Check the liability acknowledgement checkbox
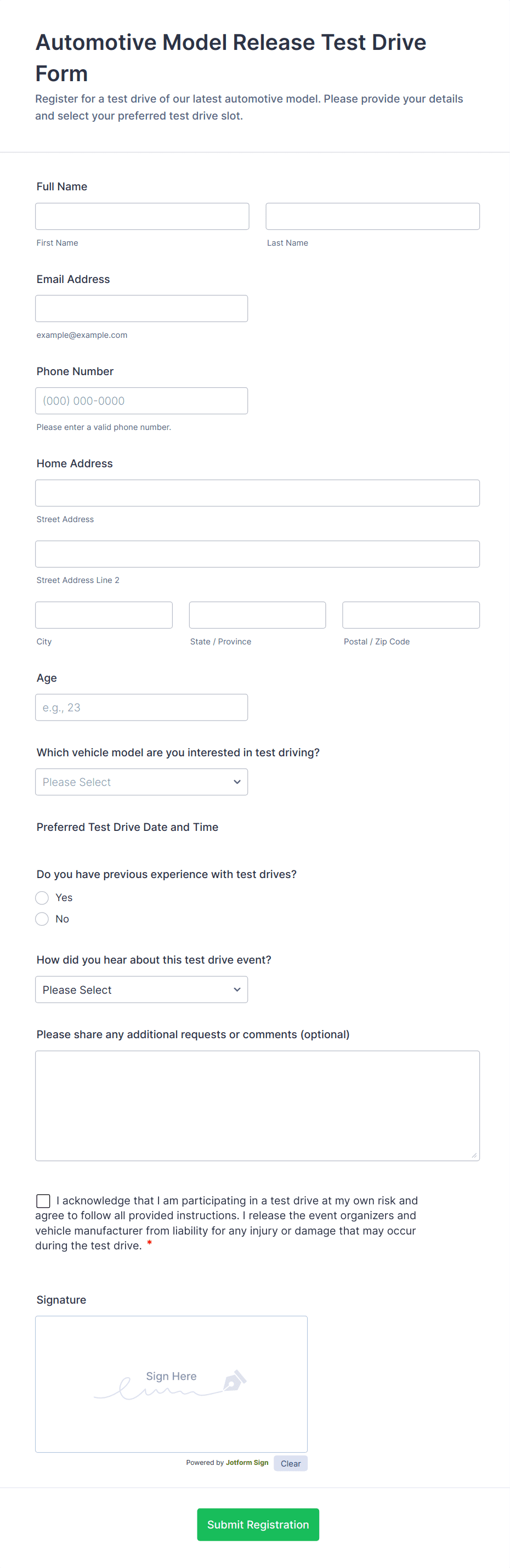Image resolution: width=510 pixels, height=1568 pixels. click(43, 1201)
